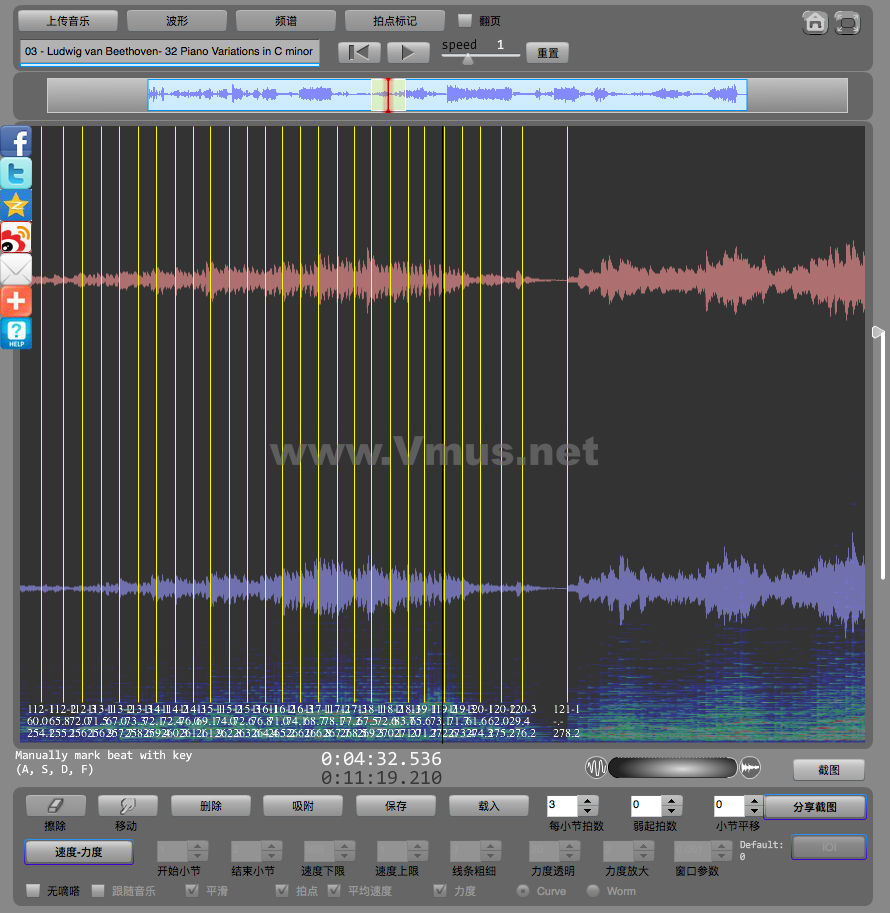Rewind playback to the start
The image size is (890, 913).
point(359,52)
